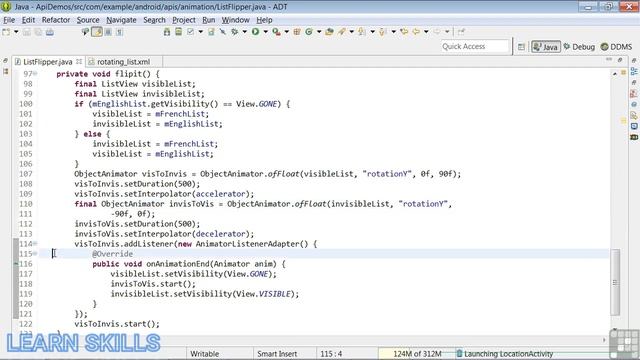Click the Back navigation arrow icon
Screen dimensions: 640x360
[x=416, y=32]
